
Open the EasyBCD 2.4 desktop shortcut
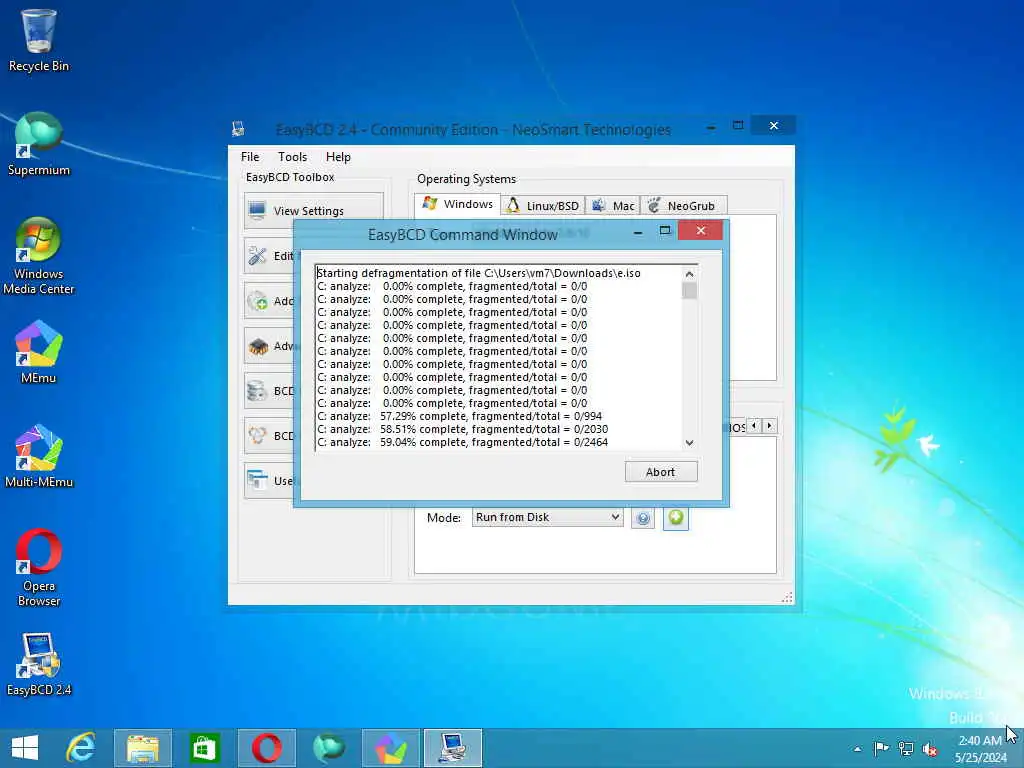(x=39, y=664)
